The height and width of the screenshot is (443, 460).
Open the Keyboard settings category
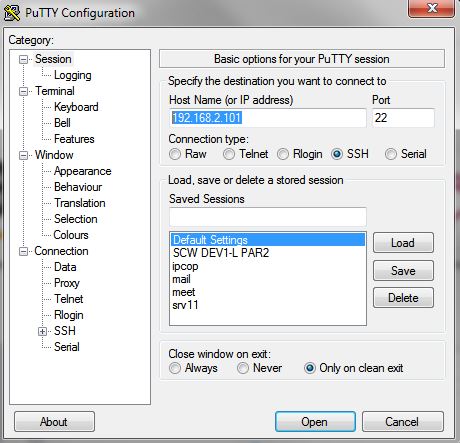coord(76,107)
